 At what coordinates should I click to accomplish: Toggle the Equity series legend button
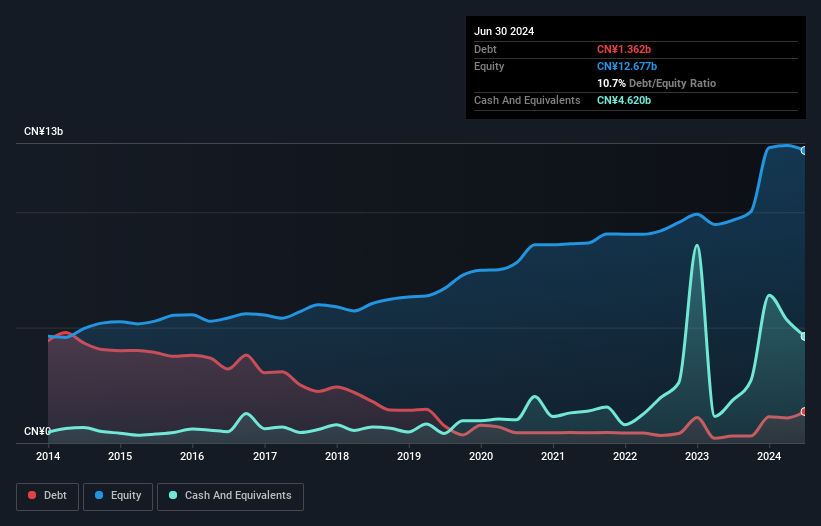pos(118,496)
